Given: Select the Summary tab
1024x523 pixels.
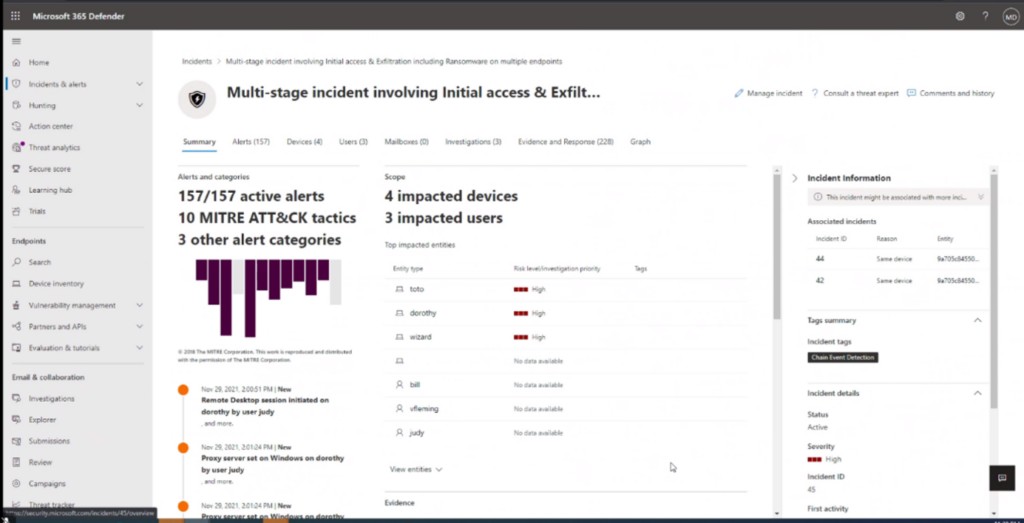Looking at the screenshot, I should pos(199,142).
